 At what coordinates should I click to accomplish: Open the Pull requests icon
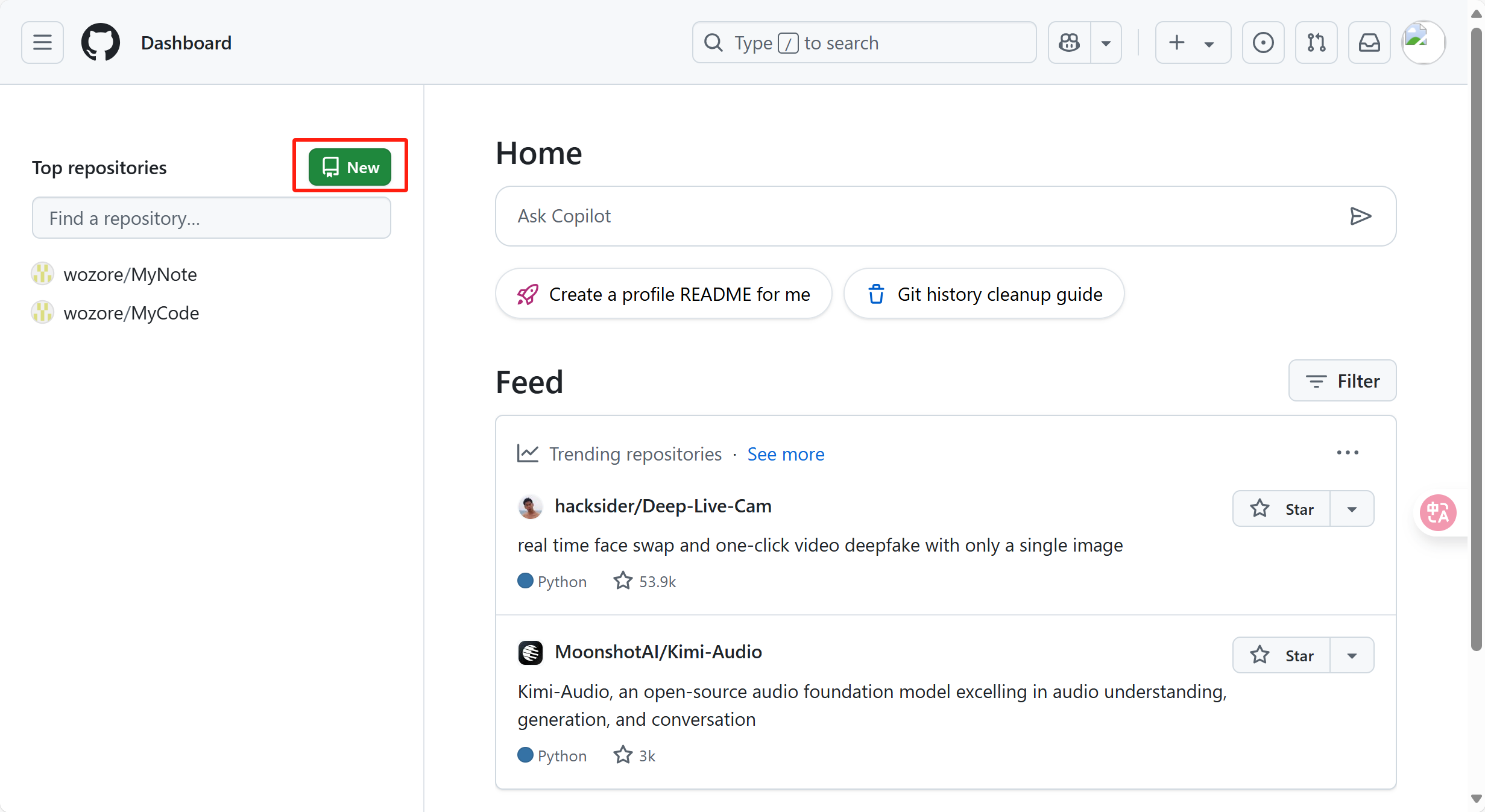1316,43
